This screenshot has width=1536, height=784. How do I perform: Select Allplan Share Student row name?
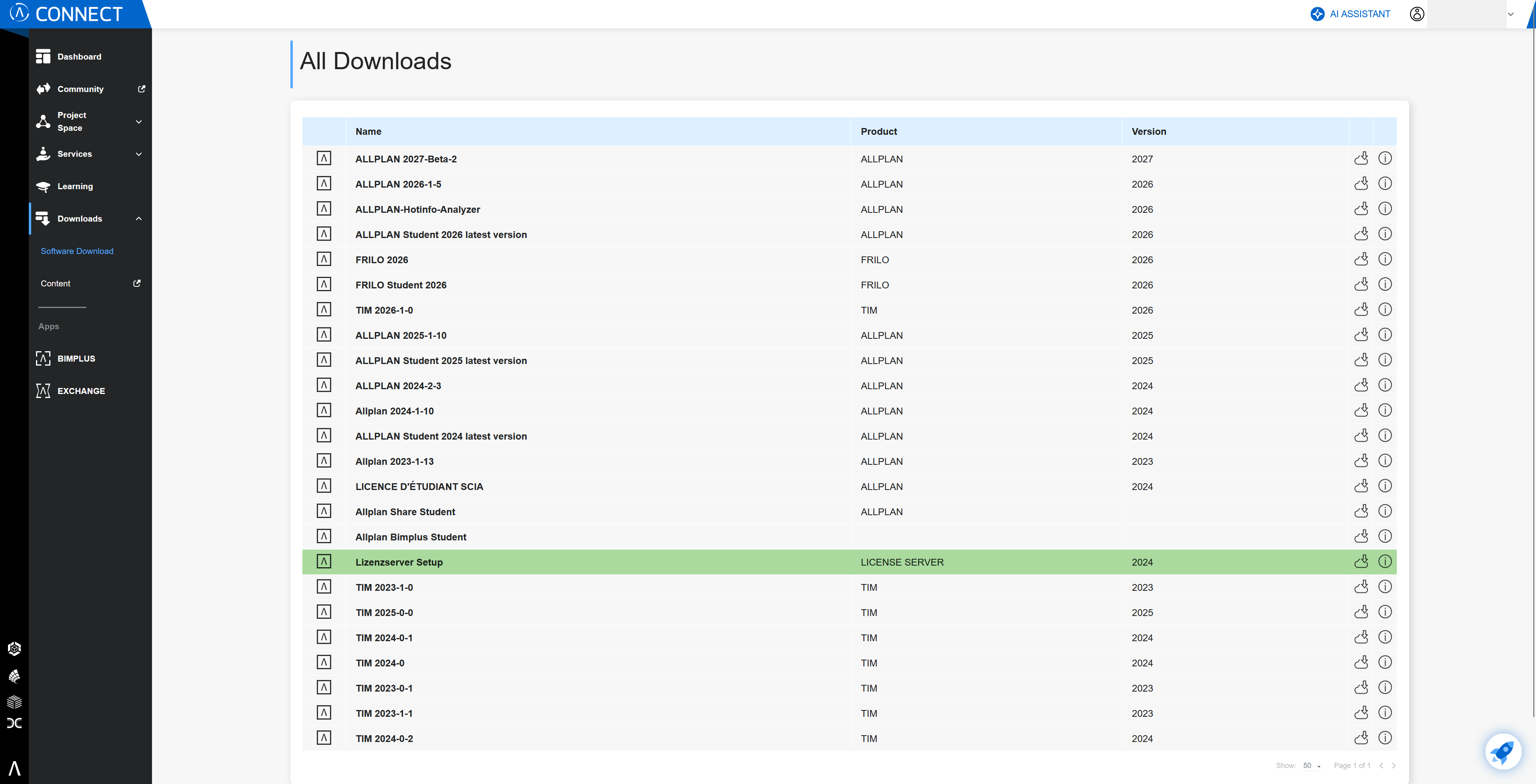pyautogui.click(x=406, y=512)
